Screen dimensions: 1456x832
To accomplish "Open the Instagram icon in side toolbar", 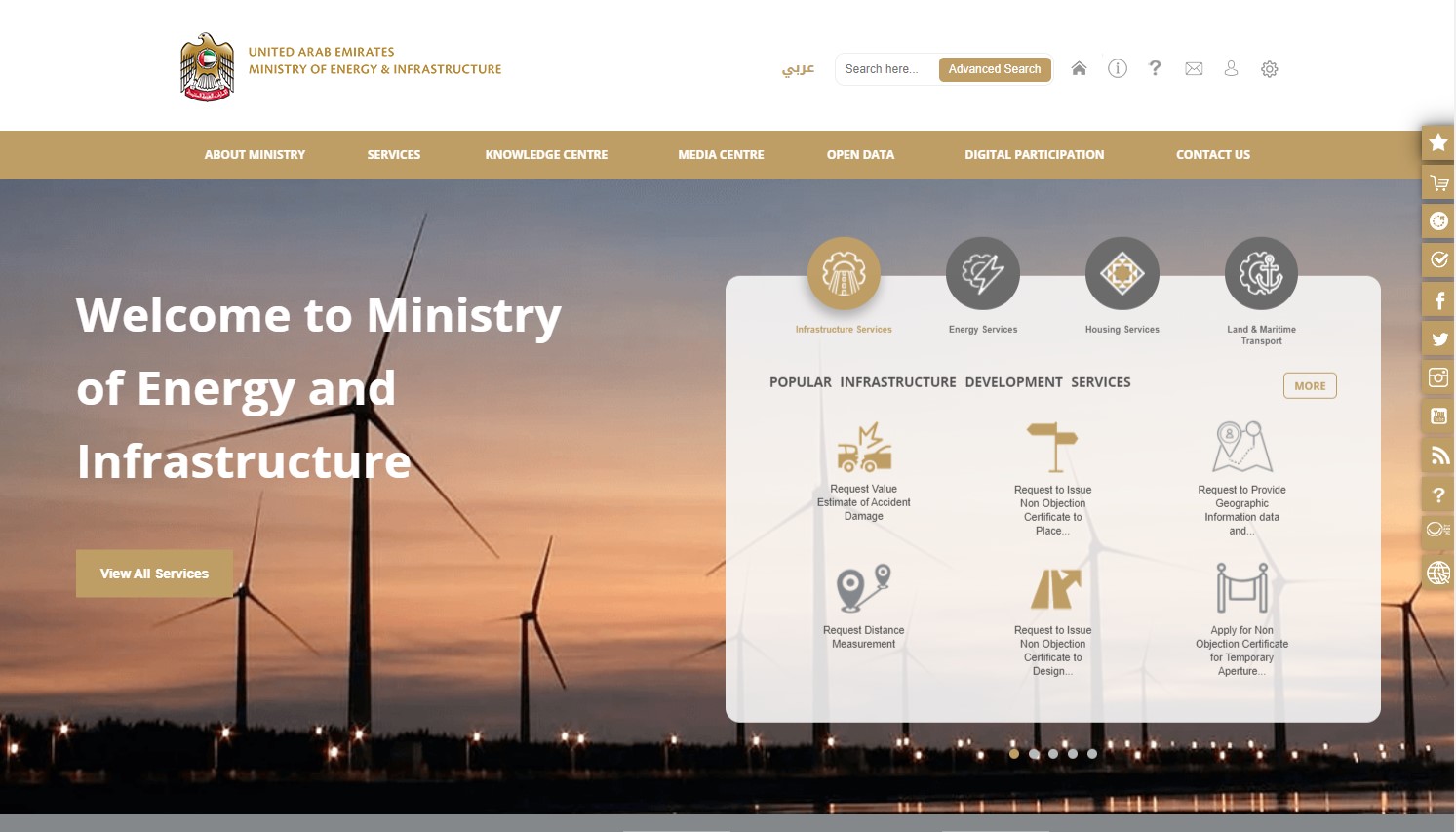I will pos(1438,377).
